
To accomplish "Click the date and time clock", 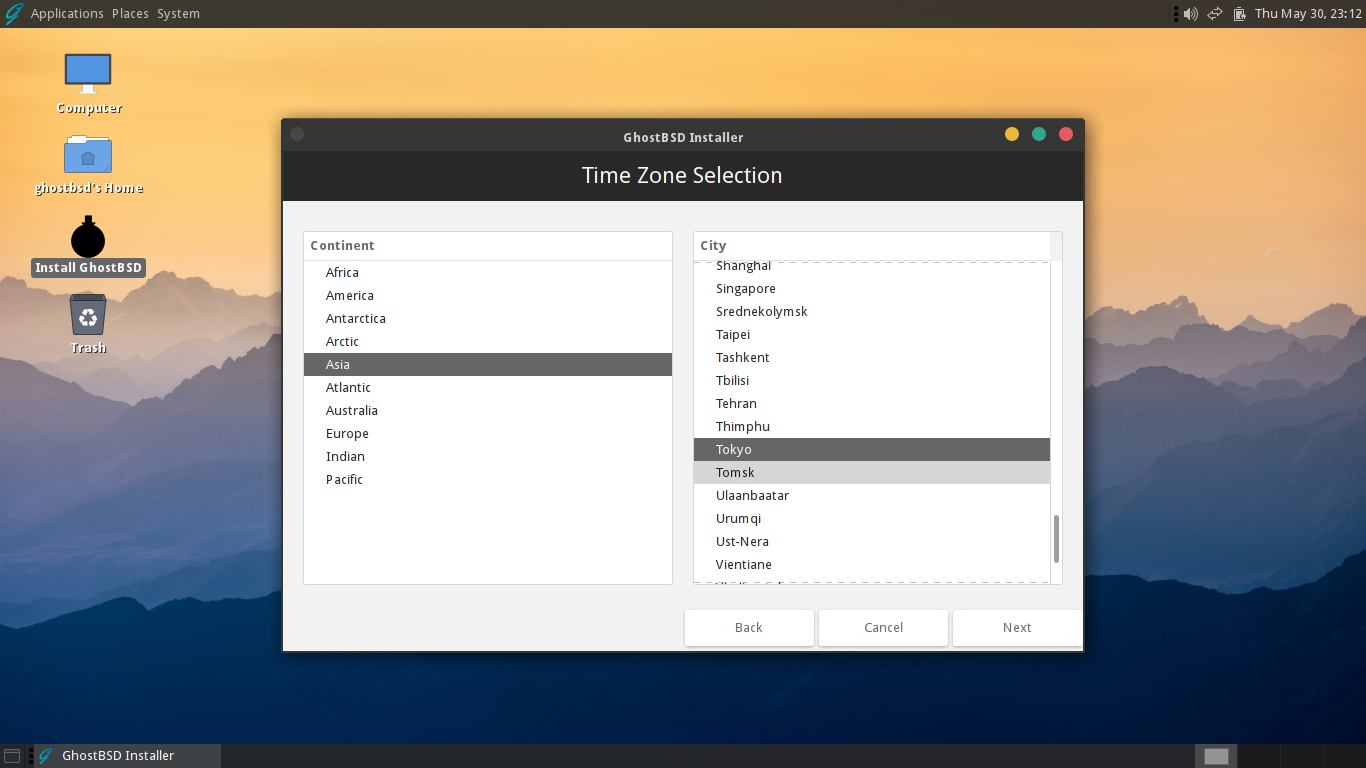I will [x=1309, y=14].
